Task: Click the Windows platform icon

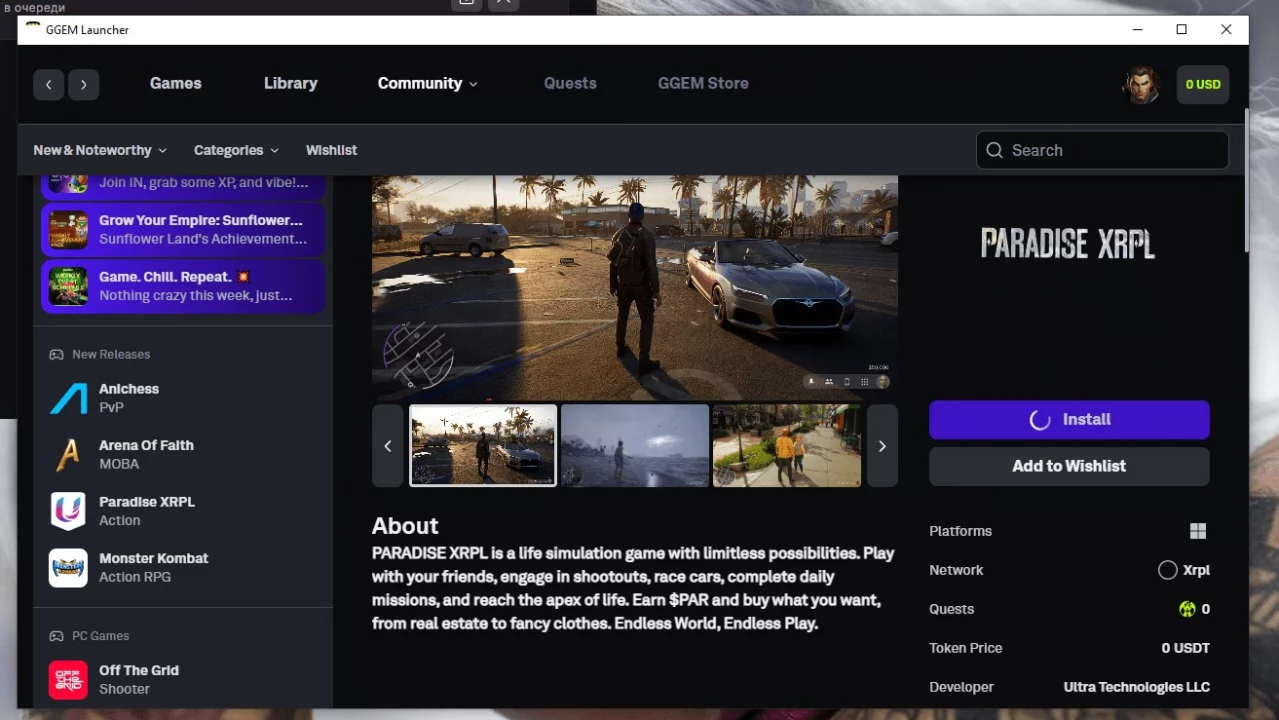Action: [x=1198, y=531]
